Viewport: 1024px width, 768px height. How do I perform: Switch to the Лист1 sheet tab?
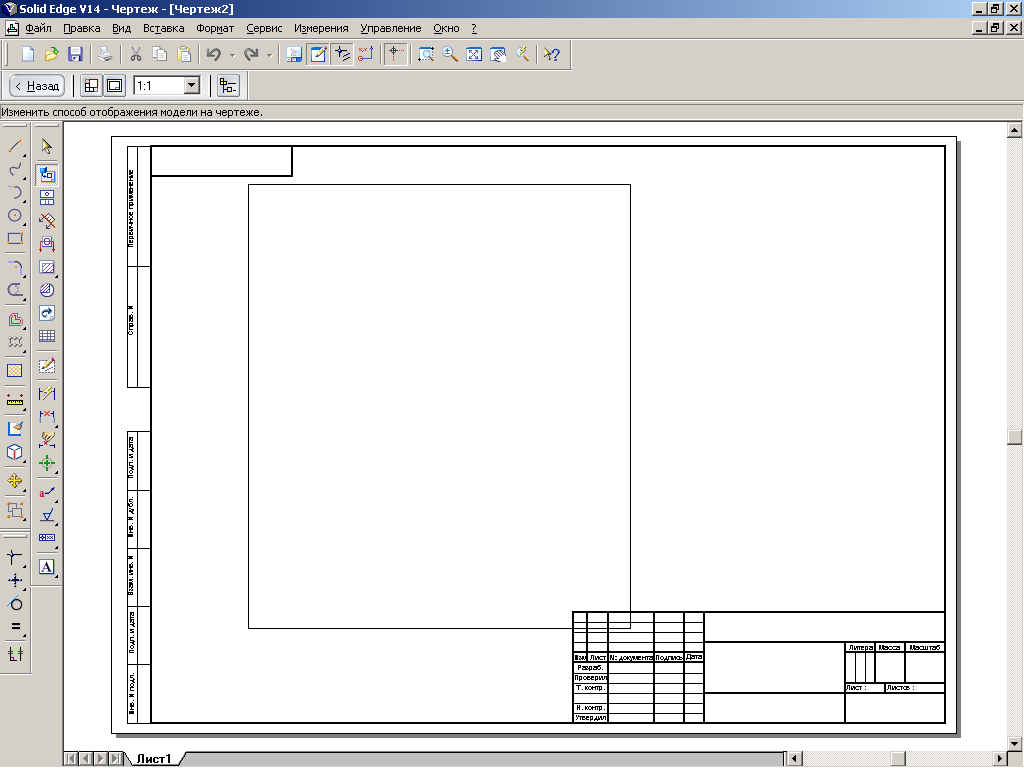(x=154, y=759)
